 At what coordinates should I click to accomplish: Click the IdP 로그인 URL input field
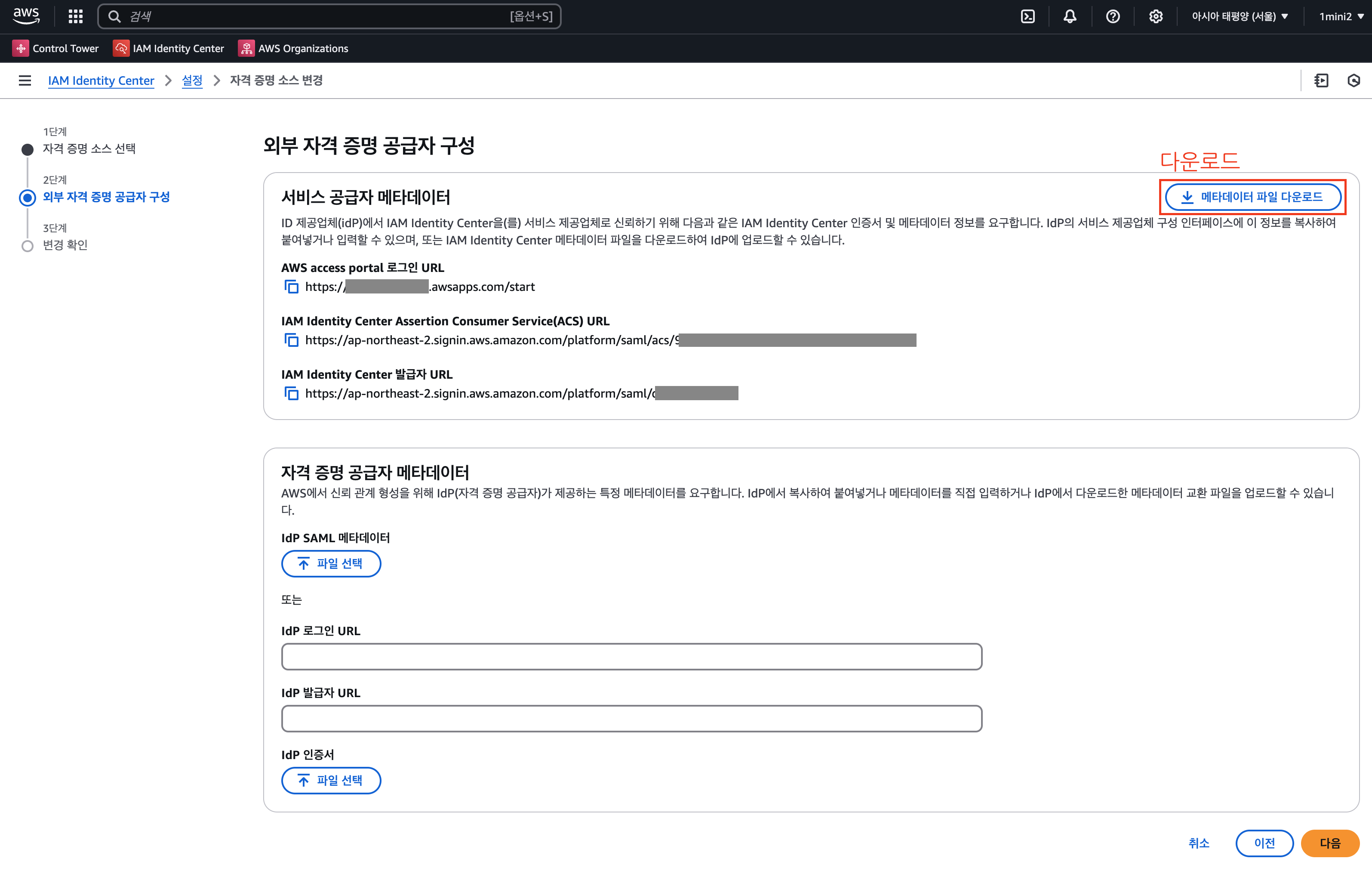(x=631, y=657)
